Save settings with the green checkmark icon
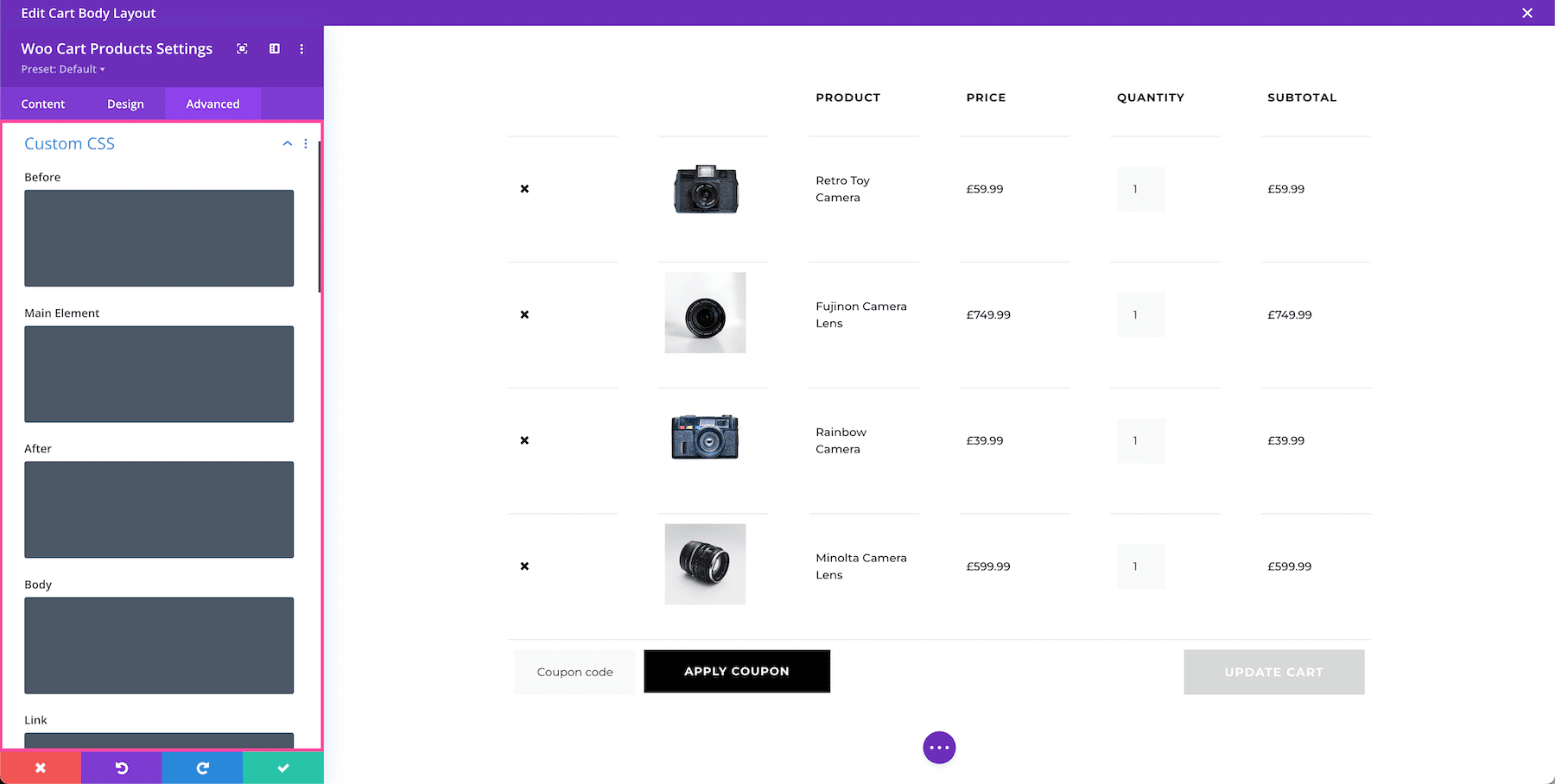Image resolution: width=1555 pixels, height=784 pixels. pyautogui.click(x=282, y=767)
